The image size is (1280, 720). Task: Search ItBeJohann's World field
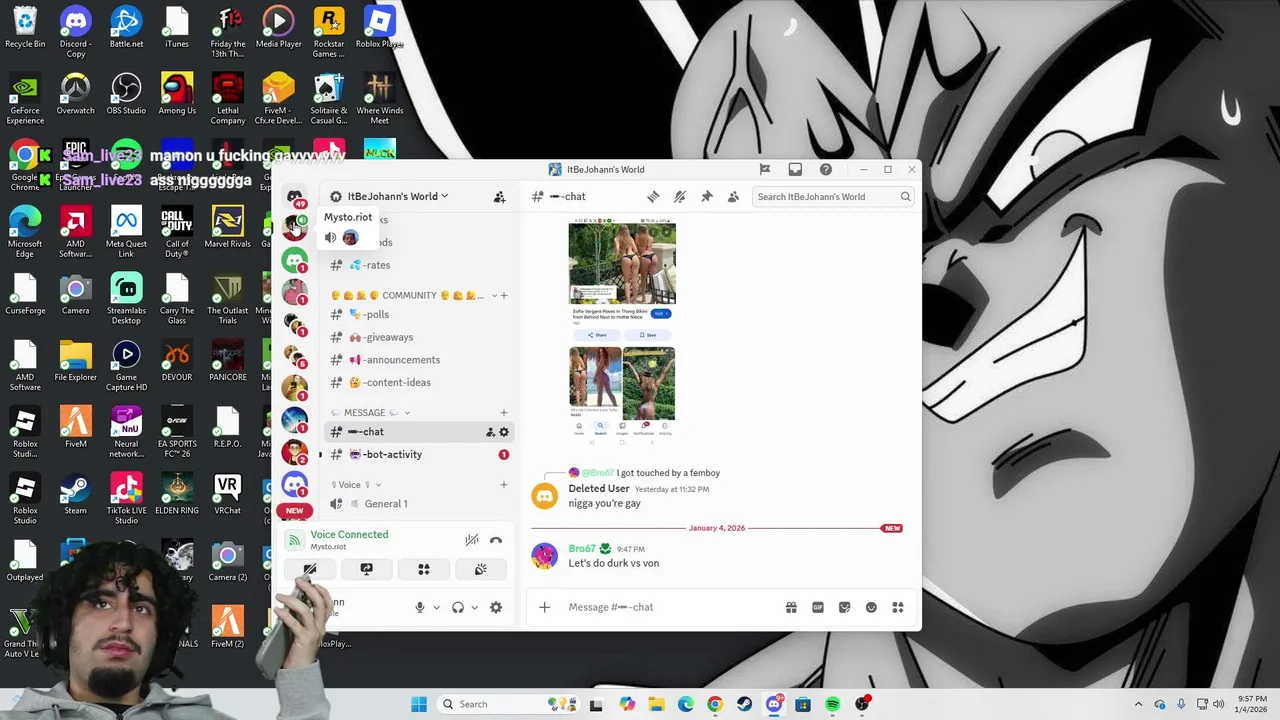[x=833, y=197]
